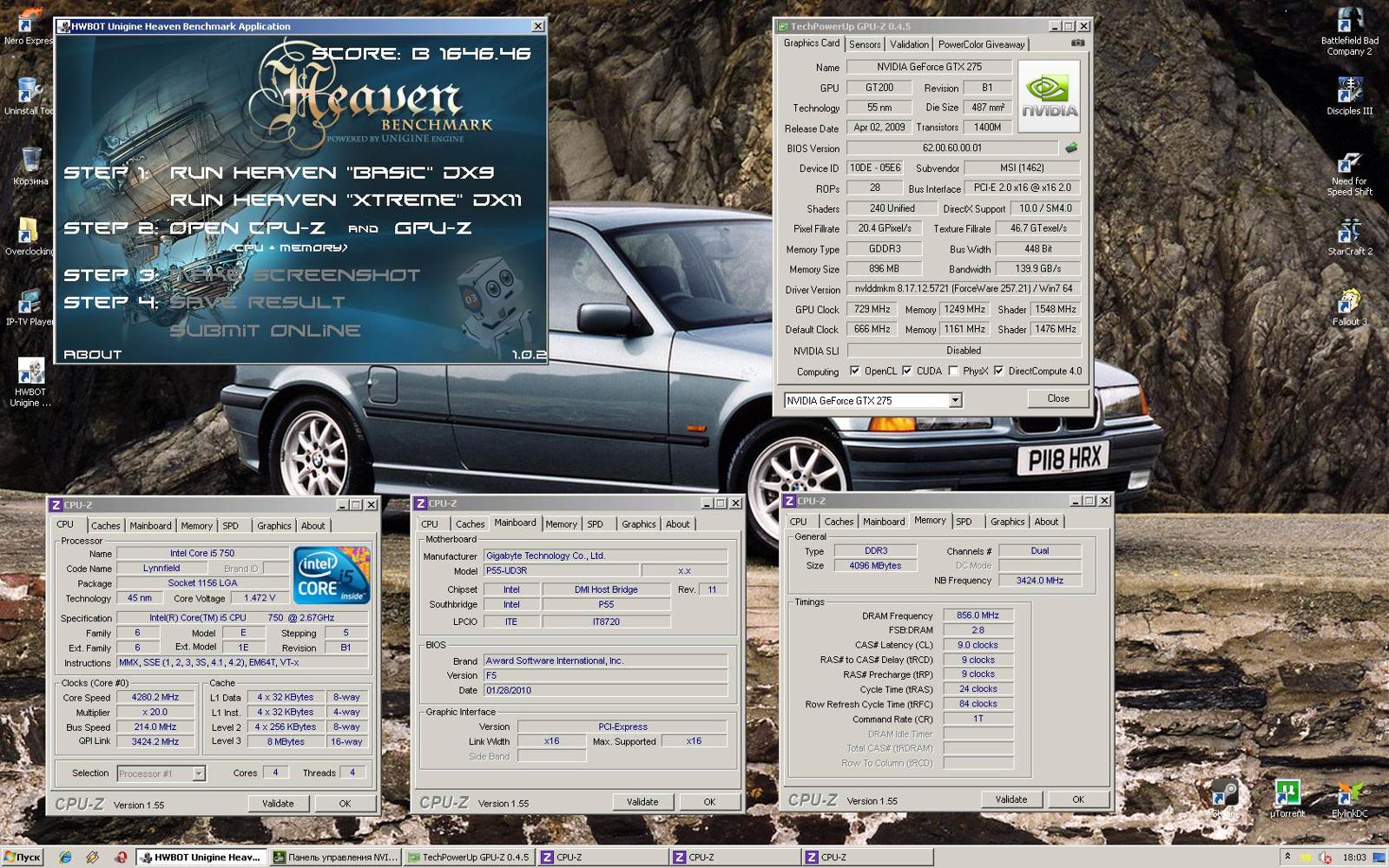
Task: Open the µTorrent desktop icon
Action: (x=1287, y=799)
